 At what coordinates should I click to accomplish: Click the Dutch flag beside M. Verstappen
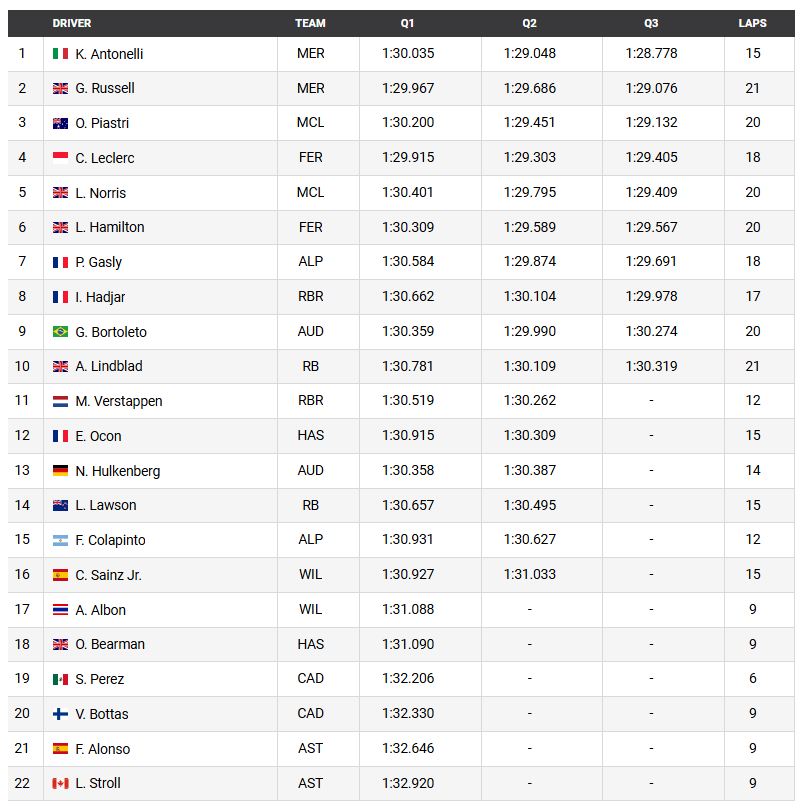pyautogui.click(x=60, y=401)
